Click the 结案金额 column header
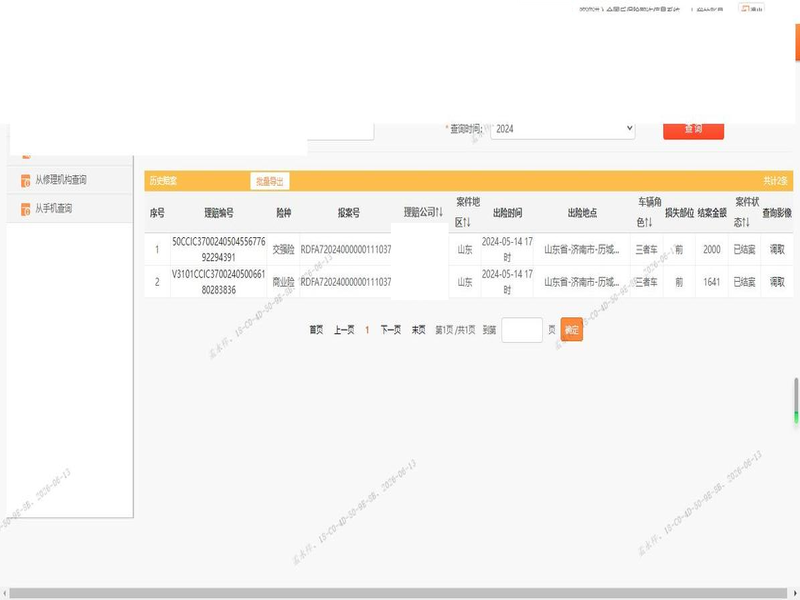 point(712,213)
